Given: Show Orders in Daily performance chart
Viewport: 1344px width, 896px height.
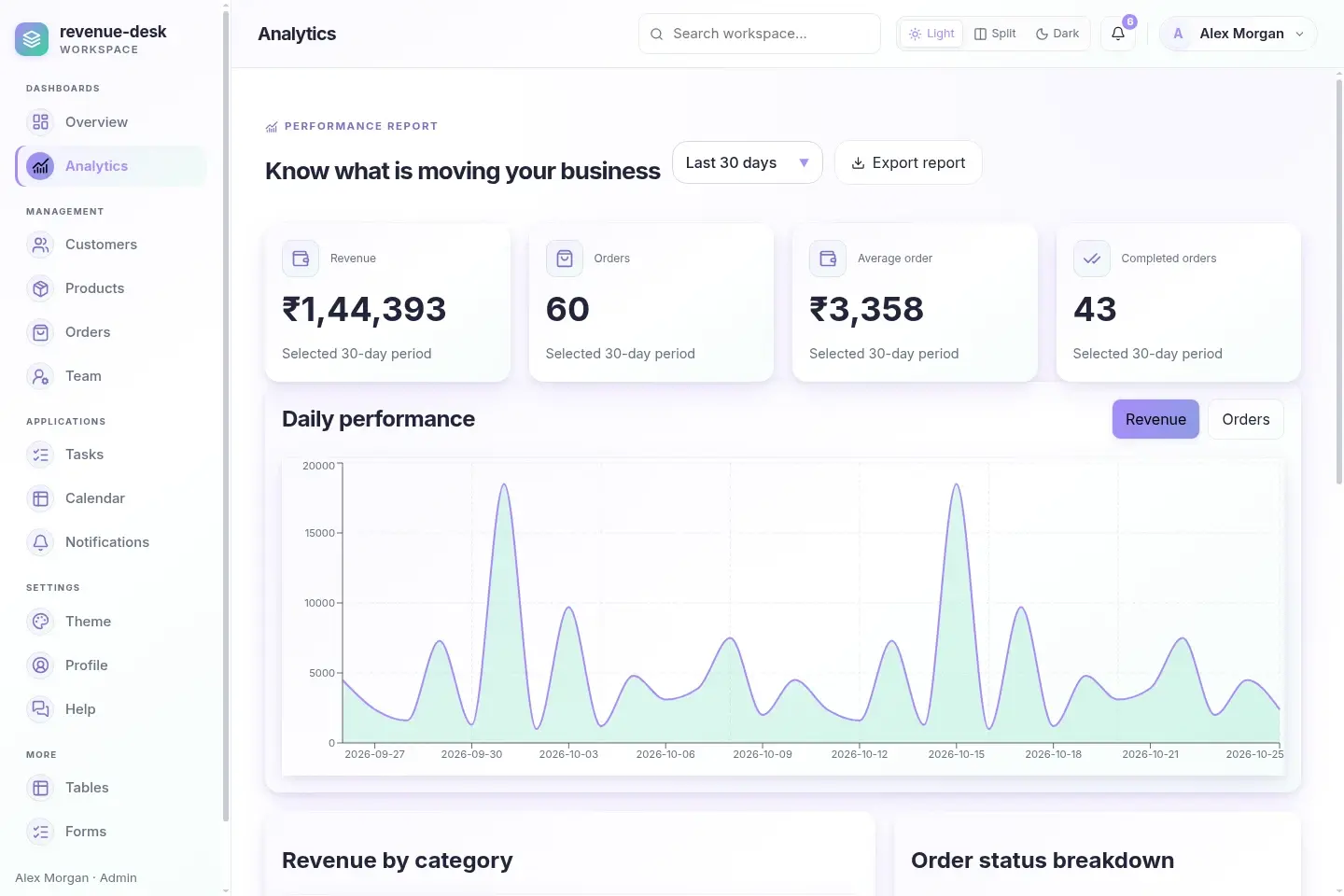Looking at the screenshot, I should [1246, 419].
